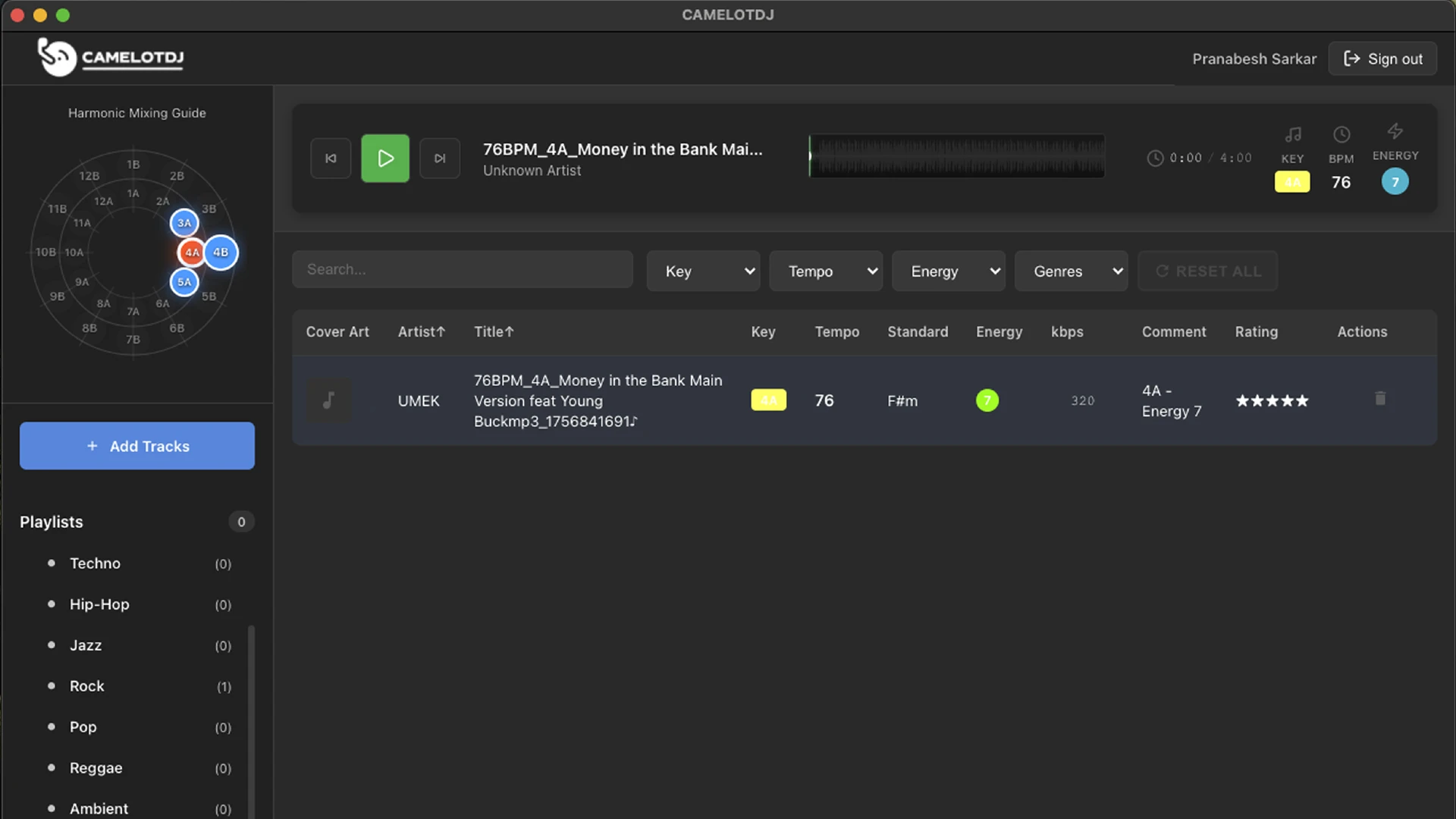Click the kbps column header
This screenshot has height=819, width=1456.
click(1067, 331)
